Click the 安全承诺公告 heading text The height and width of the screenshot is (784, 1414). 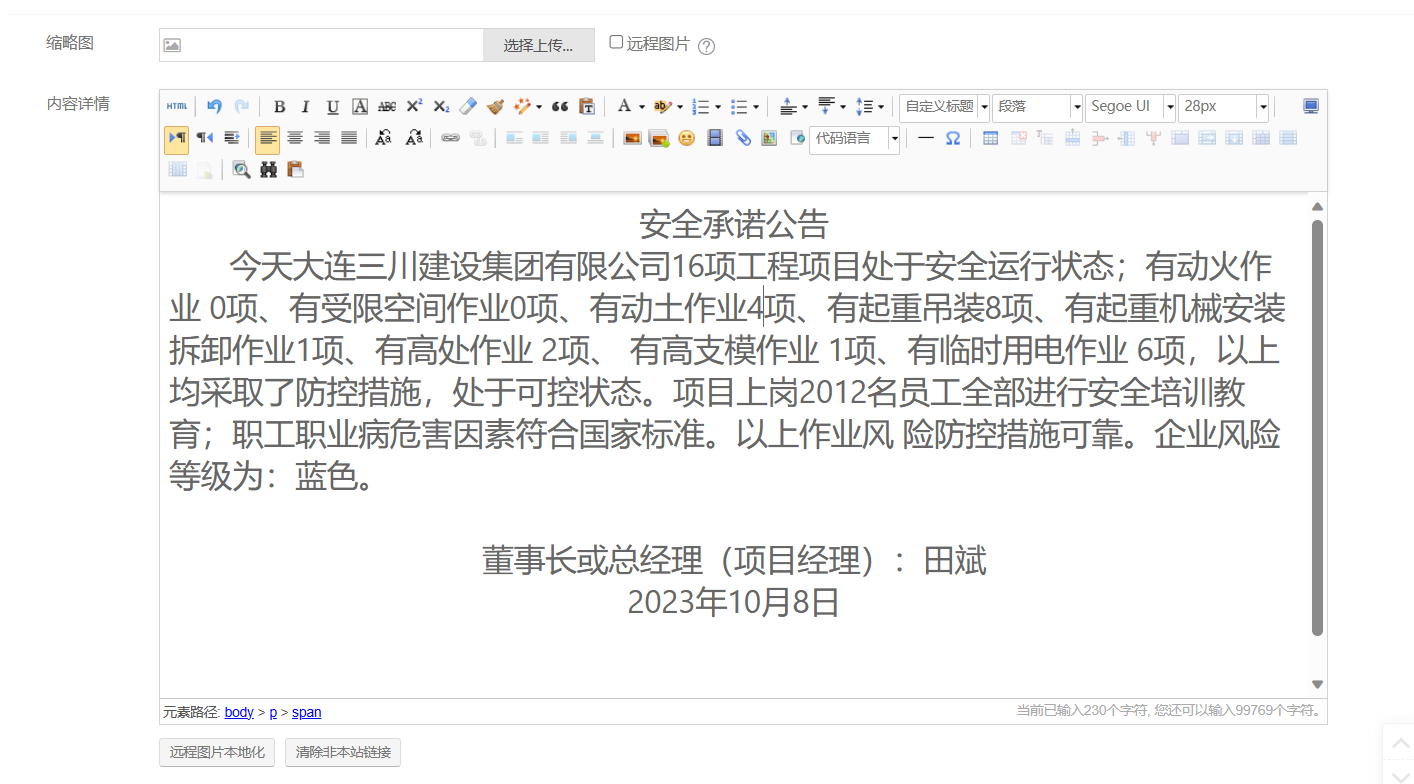734,224
